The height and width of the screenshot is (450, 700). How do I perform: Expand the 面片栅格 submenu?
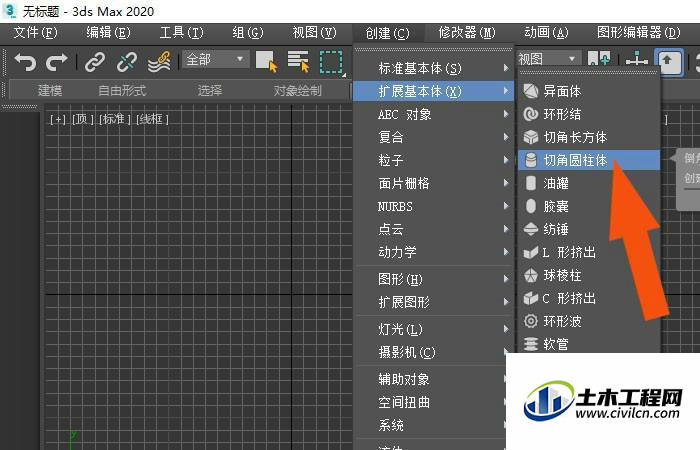(x=433, y=183)
